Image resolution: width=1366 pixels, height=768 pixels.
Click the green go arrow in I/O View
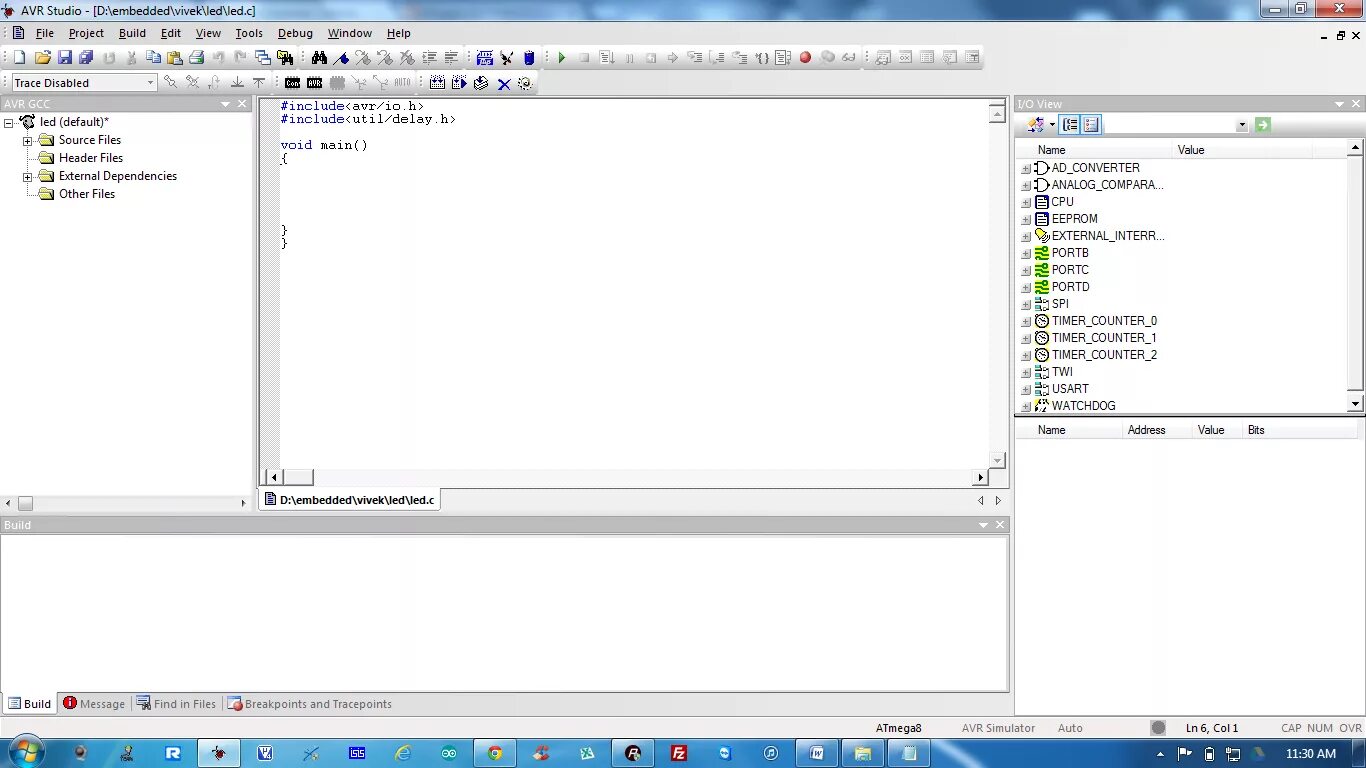[x=1263, y=125]
